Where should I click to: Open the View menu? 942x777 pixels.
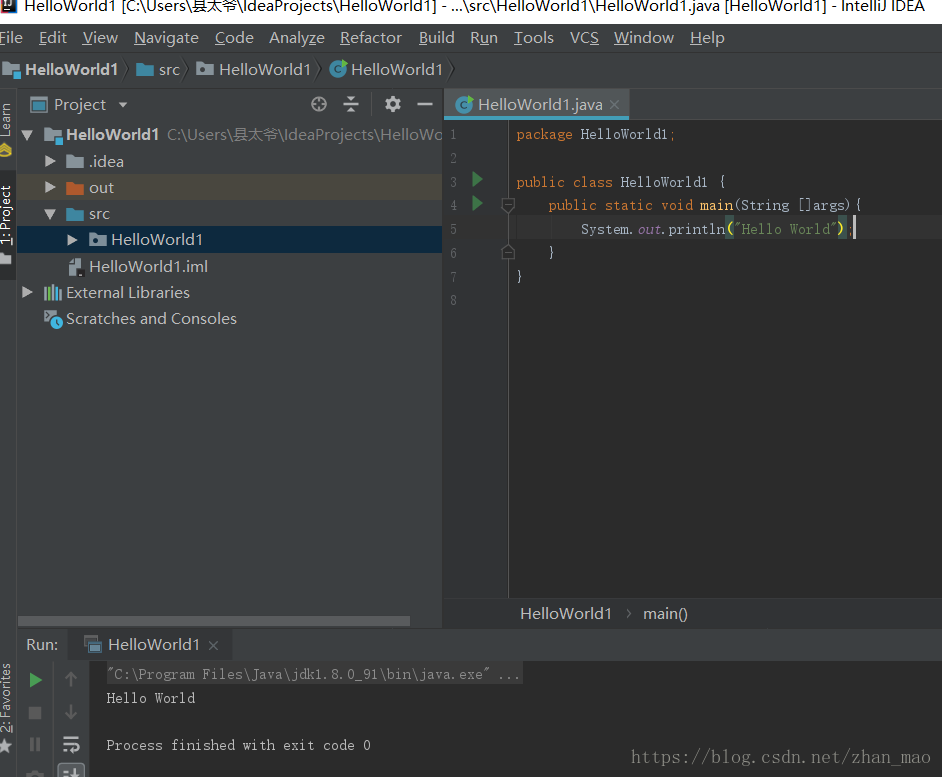(100, 38)
